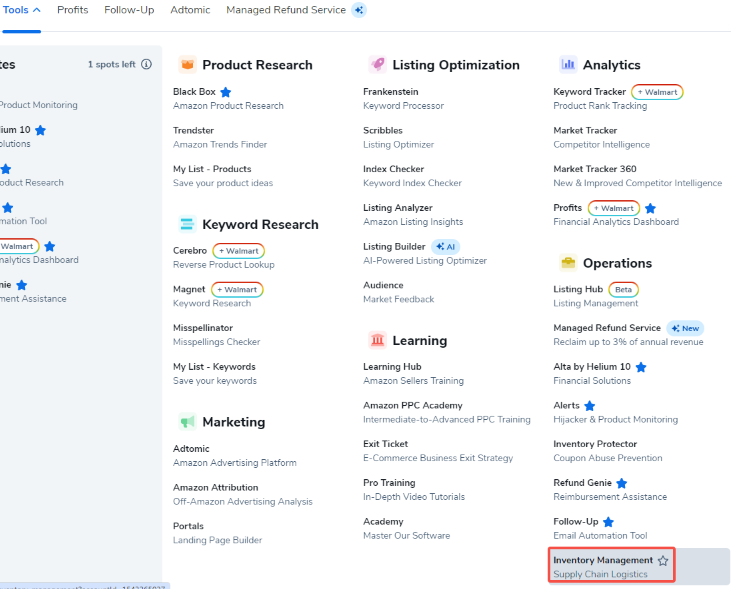Open Portals Landing Page Builder
The width and height of the screenshot is (731, 589).
(x=217, y=533)
